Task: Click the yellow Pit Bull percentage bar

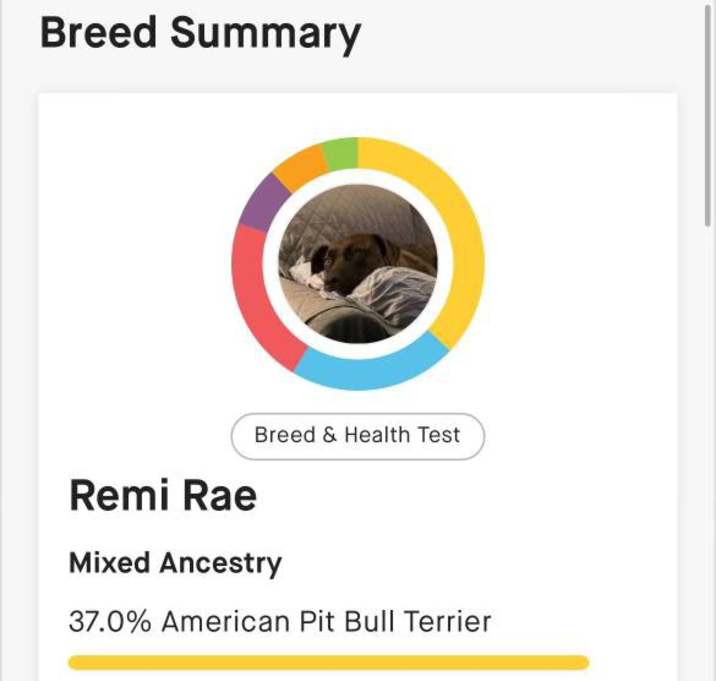Action: [x=329, y=662]
